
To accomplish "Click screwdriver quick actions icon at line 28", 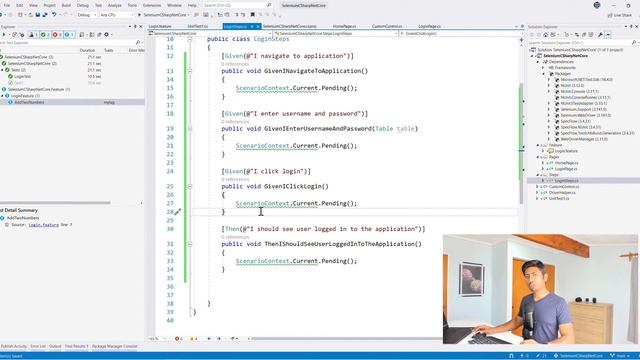I will tap(178, 212).
